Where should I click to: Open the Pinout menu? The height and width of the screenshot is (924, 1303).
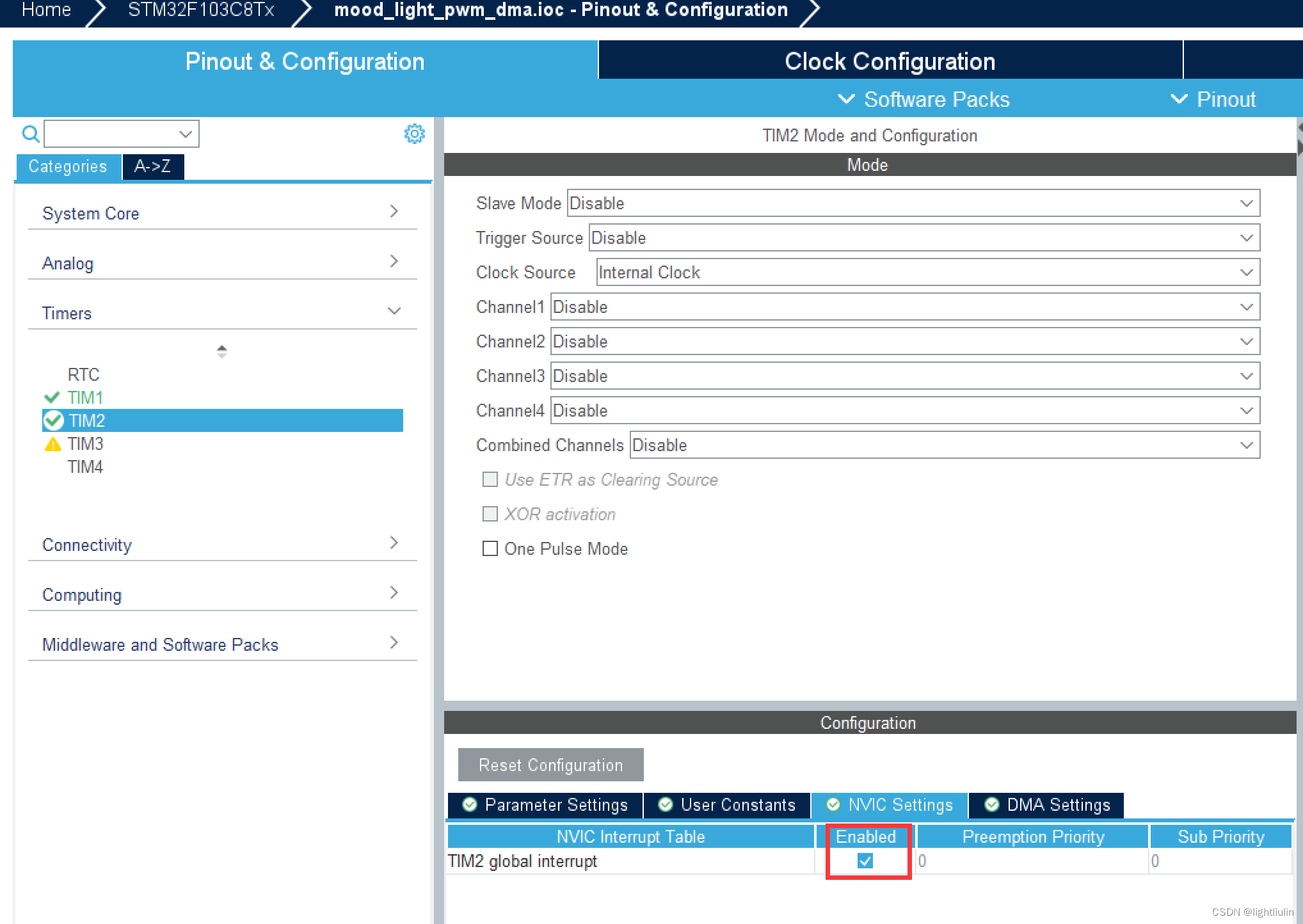(1213, 99)
